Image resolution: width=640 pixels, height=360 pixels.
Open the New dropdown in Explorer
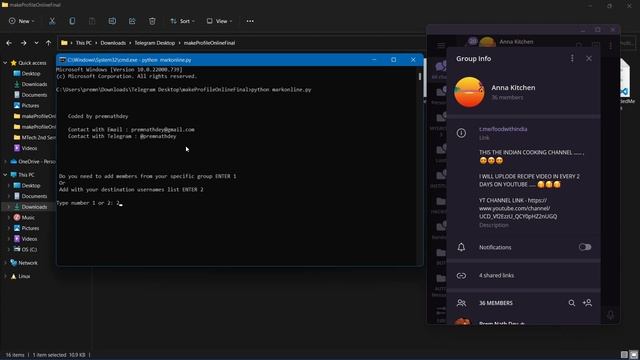[x=22, y=21]
